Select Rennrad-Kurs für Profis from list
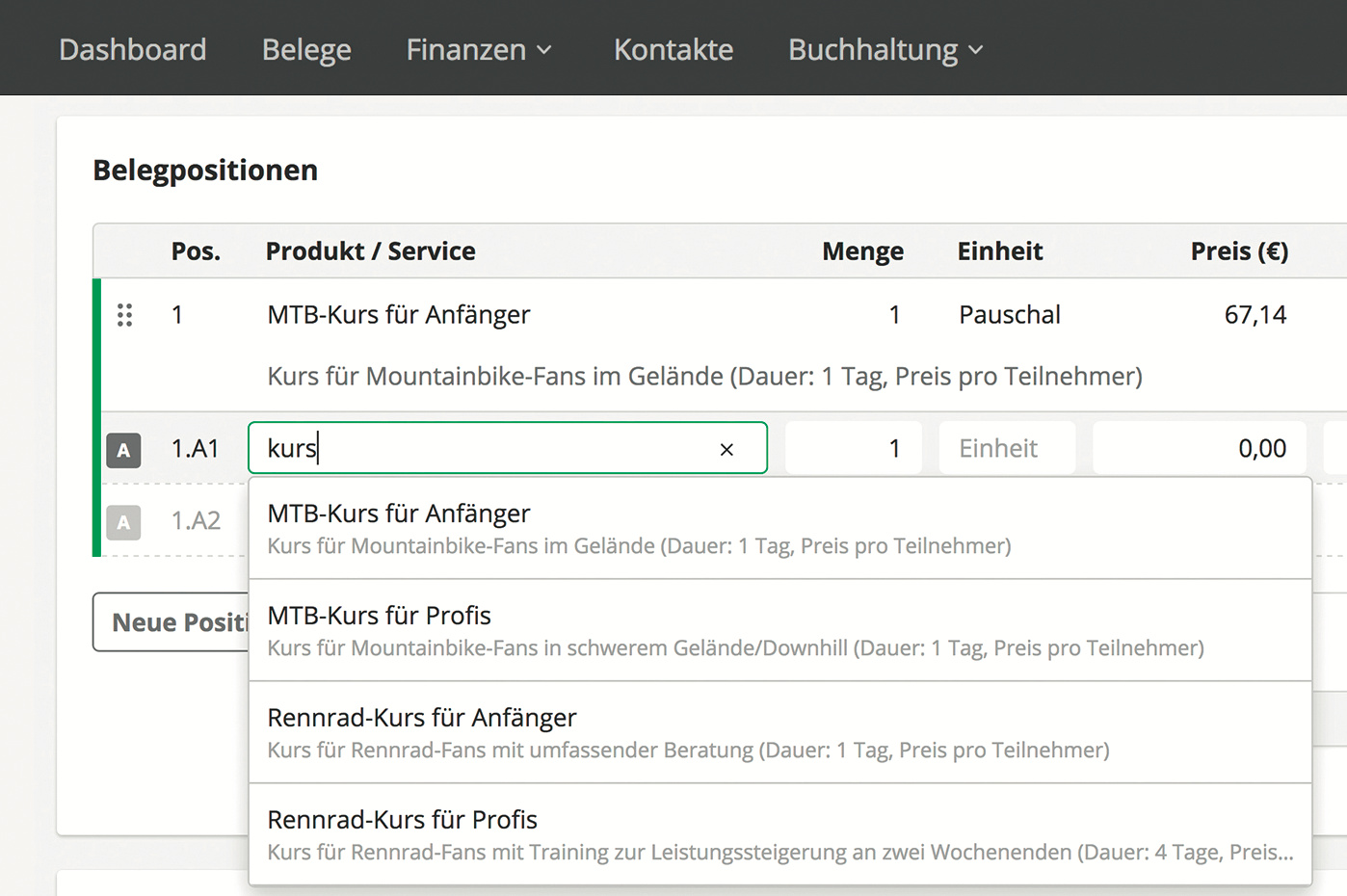This screenshot has width=1347, height=896. coord(779,834)
